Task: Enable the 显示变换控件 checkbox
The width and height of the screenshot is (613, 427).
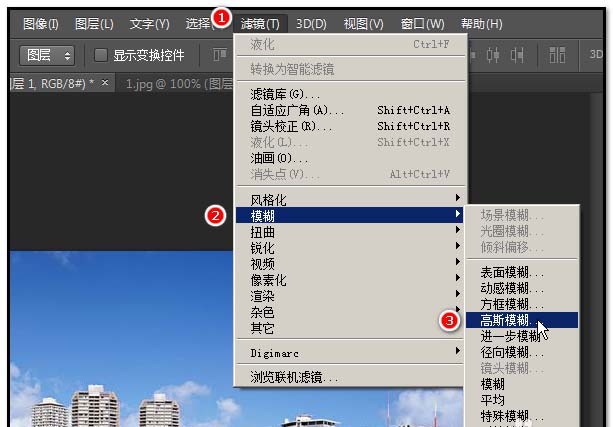Action: (x=101, y=55)
